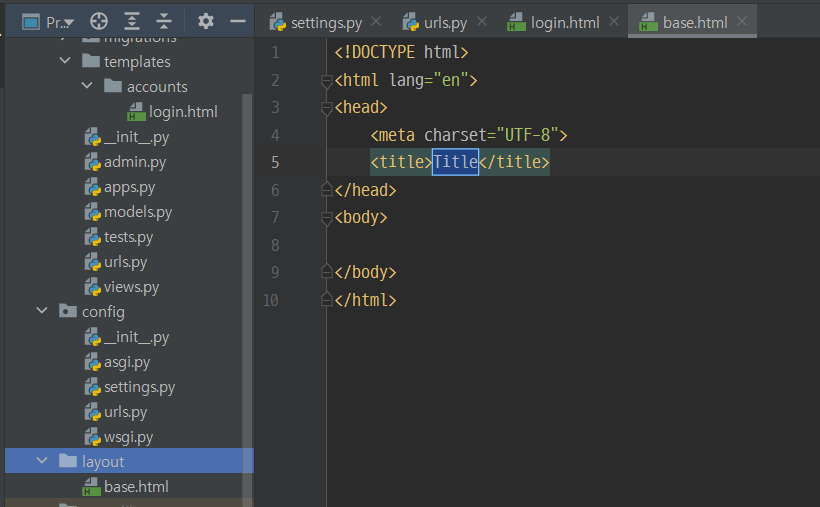Select admin.py in the project tree
Screen dimensions: 820x507
(134, 162)
